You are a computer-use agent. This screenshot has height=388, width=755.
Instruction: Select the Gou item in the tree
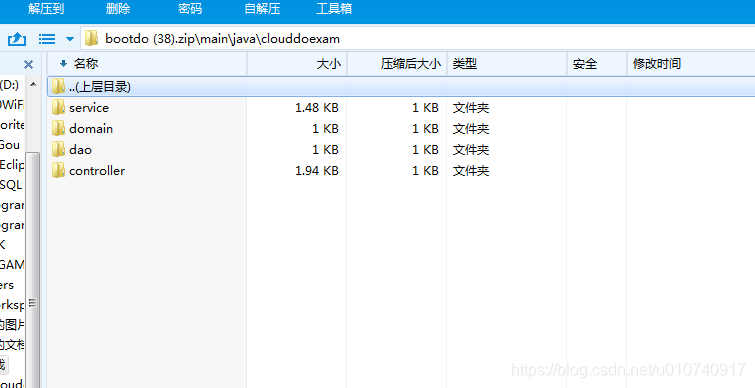[x=10, y=144]
